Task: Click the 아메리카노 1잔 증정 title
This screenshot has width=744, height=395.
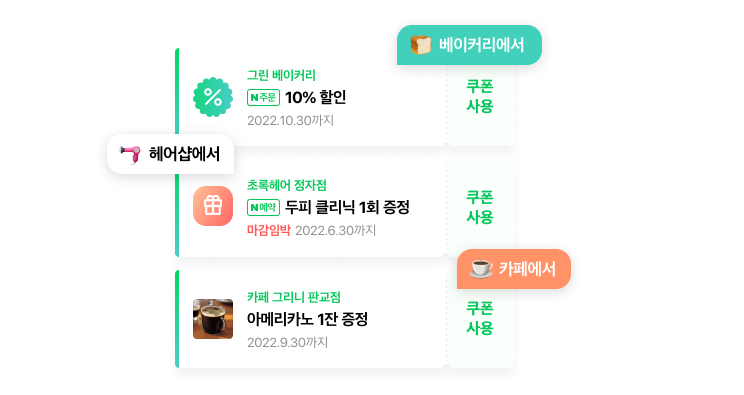Action: (307, 319)
